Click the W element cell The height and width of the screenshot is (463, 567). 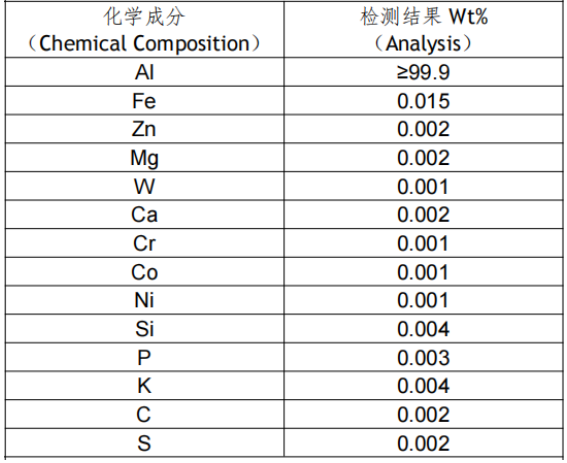pyautogui.click(x=145, y=186)
